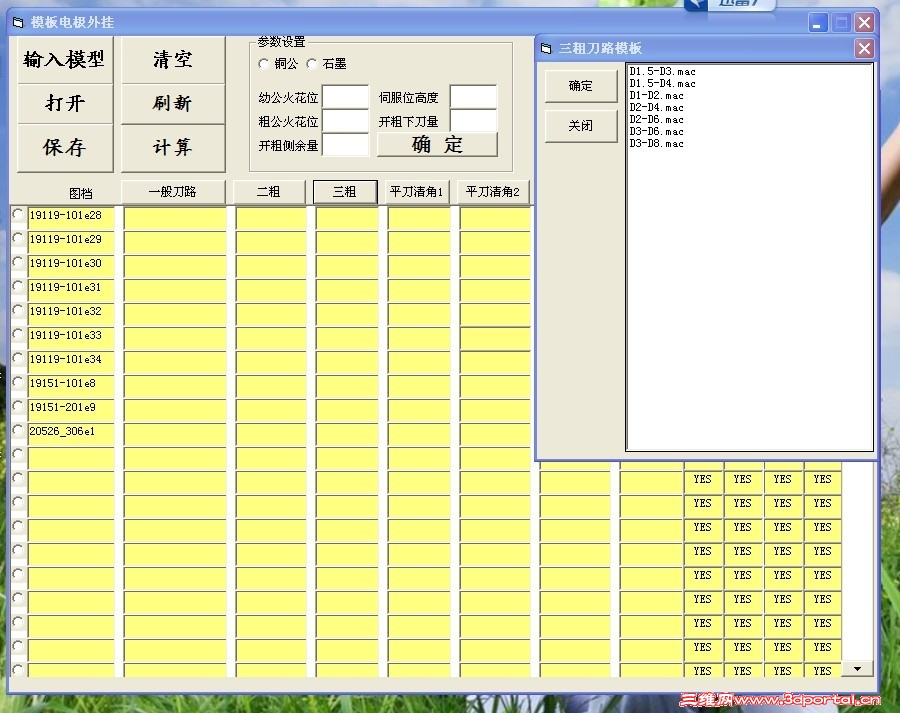Image resolution: width=900 pixels, height=713 pixels.
Task: Click the 二粗 column button
Action: 269,192
